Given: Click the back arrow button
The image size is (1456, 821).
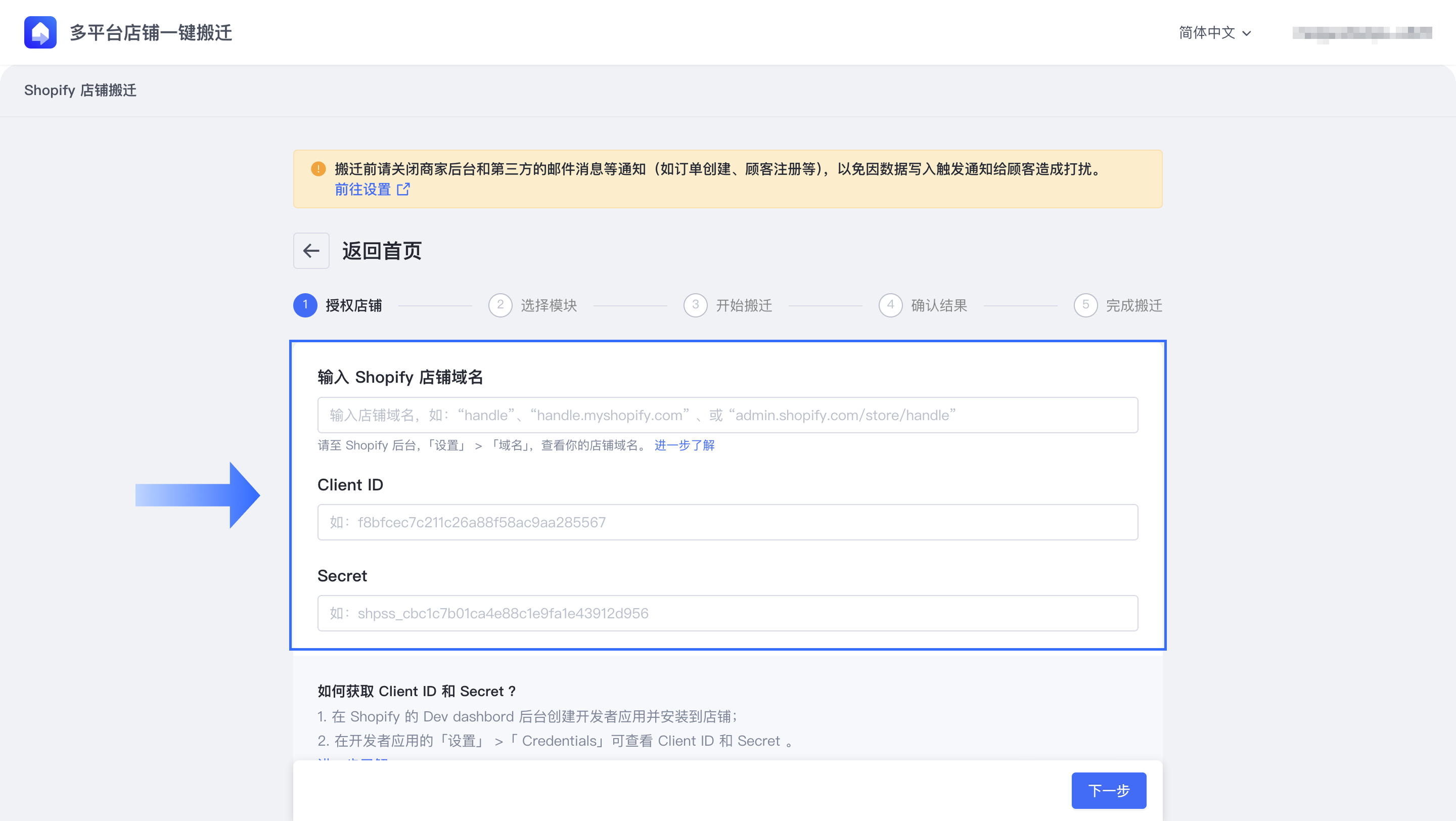Looking at the screenshot, I should pos(311,251).
